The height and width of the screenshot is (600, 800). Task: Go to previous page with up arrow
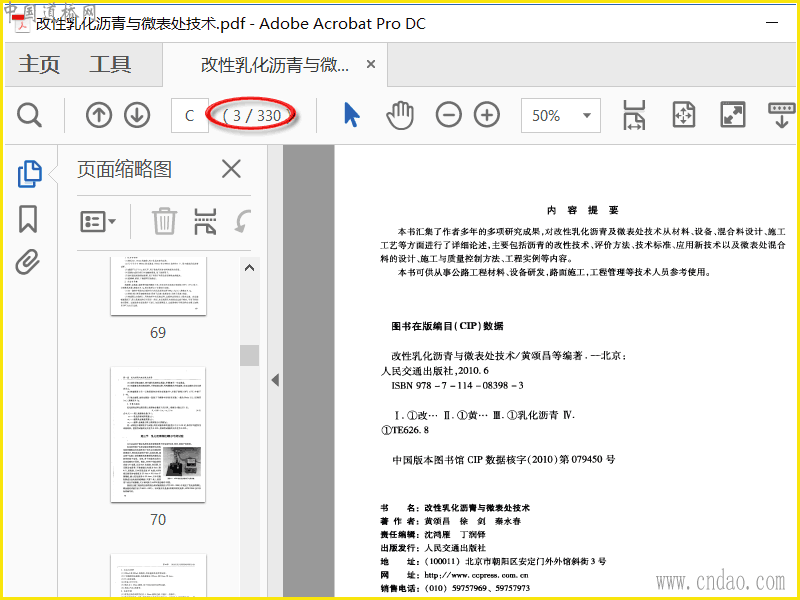coord(98,115)
